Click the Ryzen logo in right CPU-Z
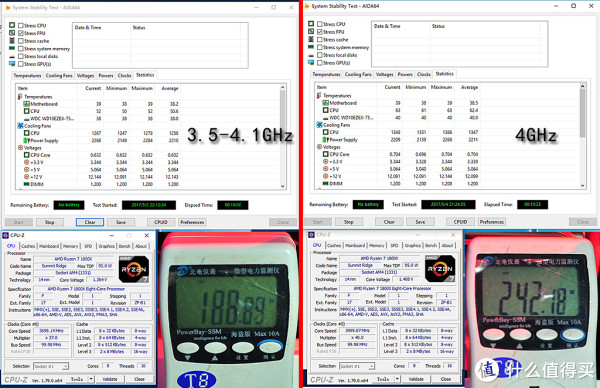The image size is (600, 388). click(x=440, y=268)
